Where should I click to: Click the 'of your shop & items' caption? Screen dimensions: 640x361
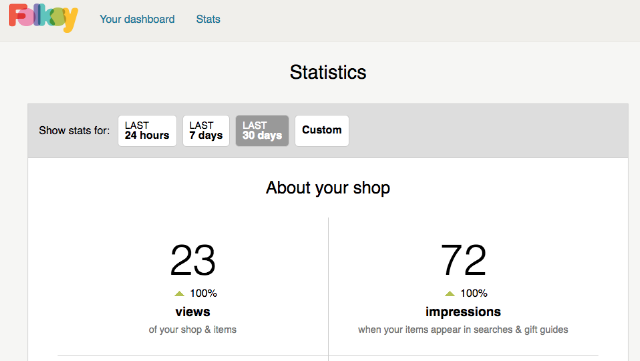tap(193, 330)
